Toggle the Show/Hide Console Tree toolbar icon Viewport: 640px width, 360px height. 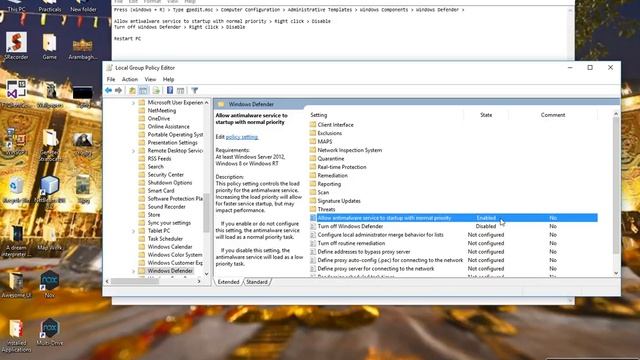point(143,90)
